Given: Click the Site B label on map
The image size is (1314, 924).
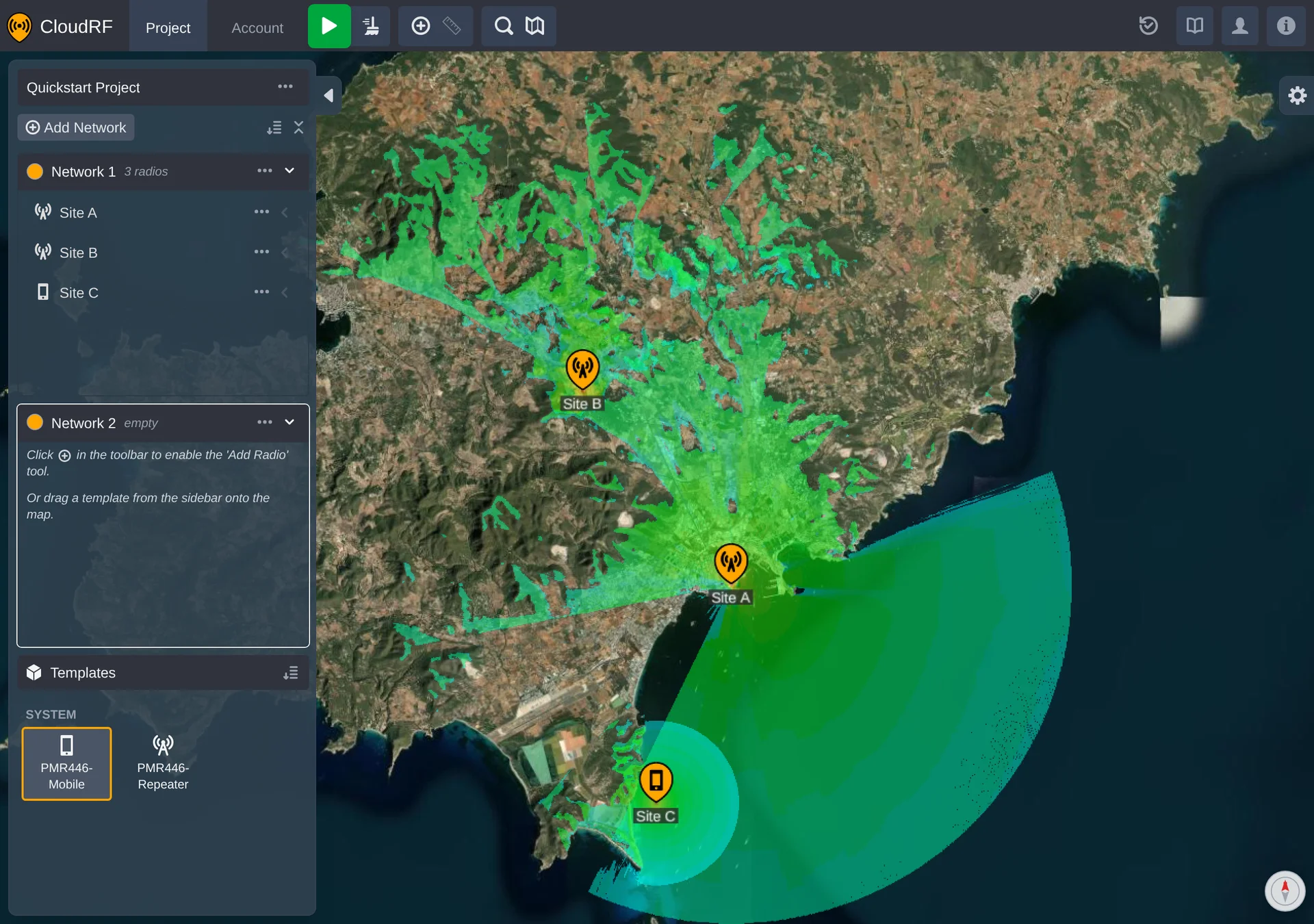Looking at the screenshot, I should tap(582, 404).
